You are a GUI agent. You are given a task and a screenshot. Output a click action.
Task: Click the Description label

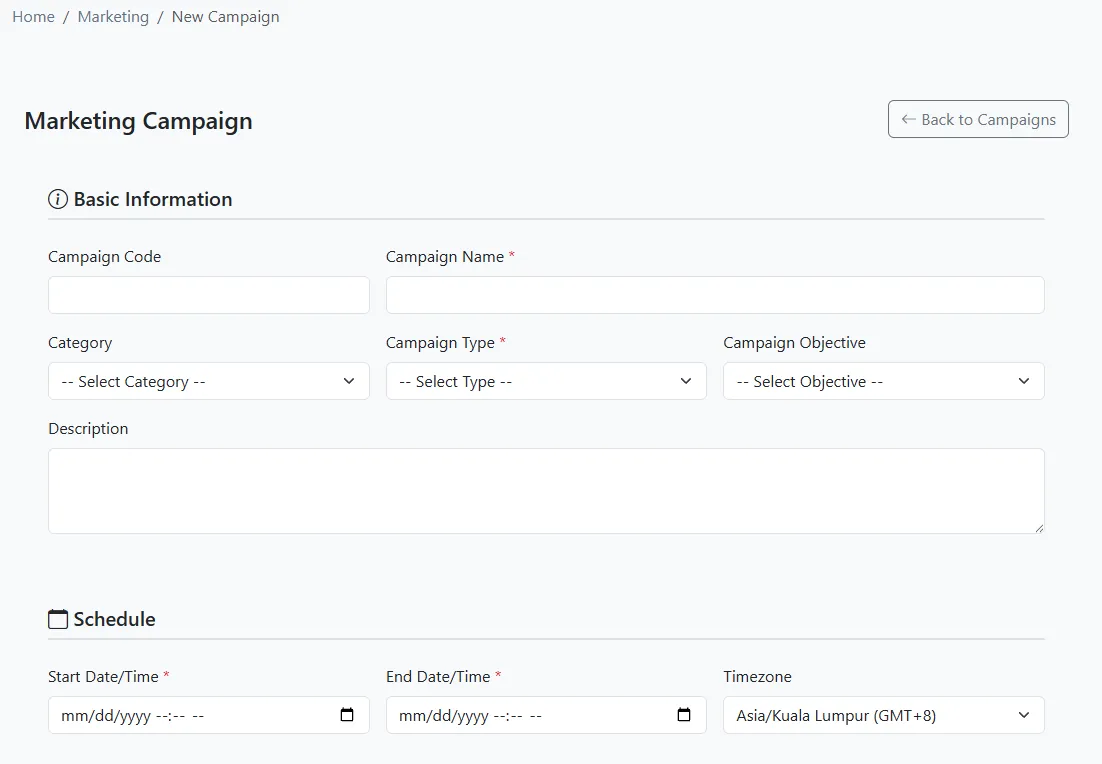coord(88,429)
